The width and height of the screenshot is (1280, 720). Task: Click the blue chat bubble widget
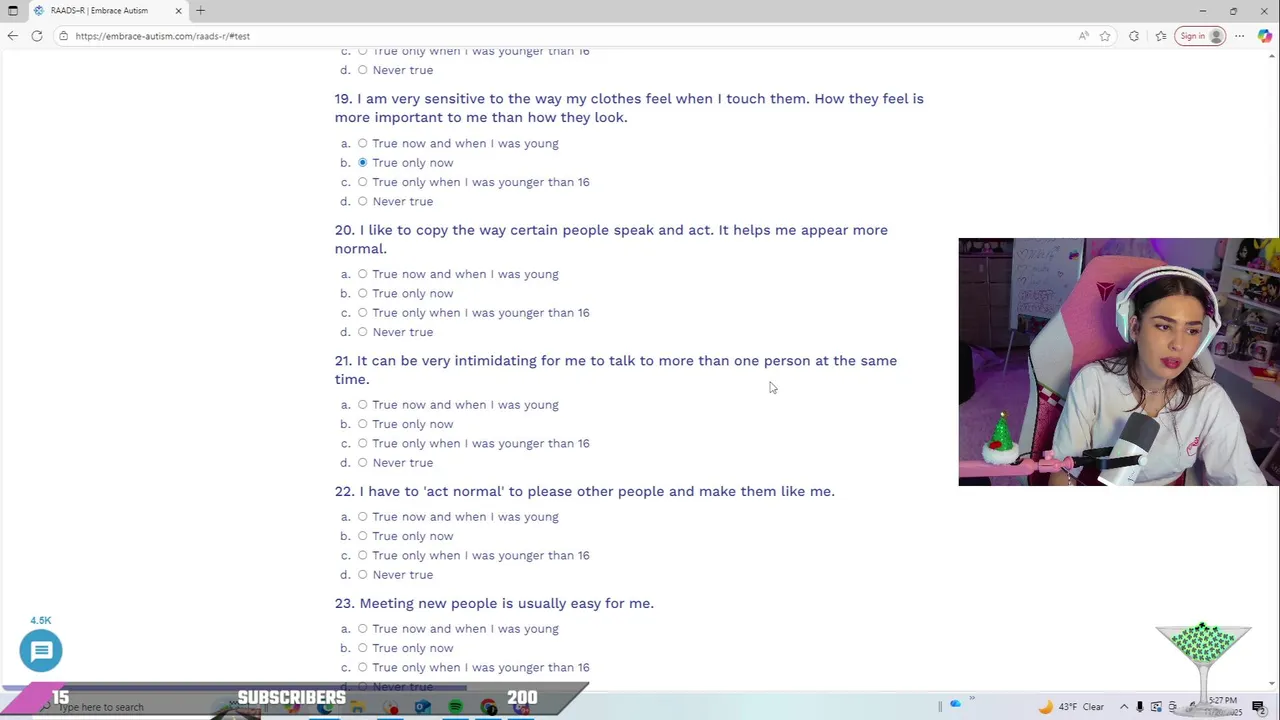pos(41,651)
